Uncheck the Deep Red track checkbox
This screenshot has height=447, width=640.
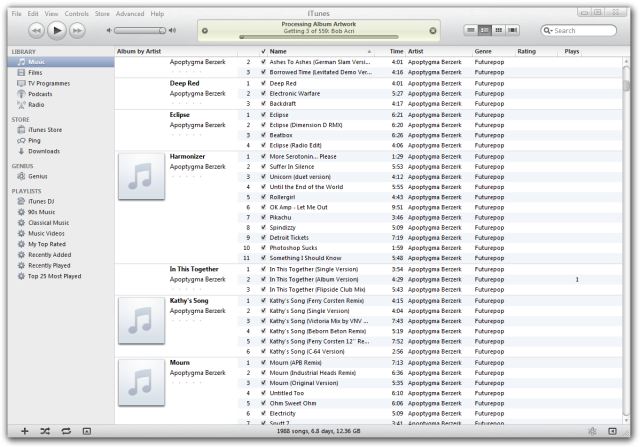[263, 83]
